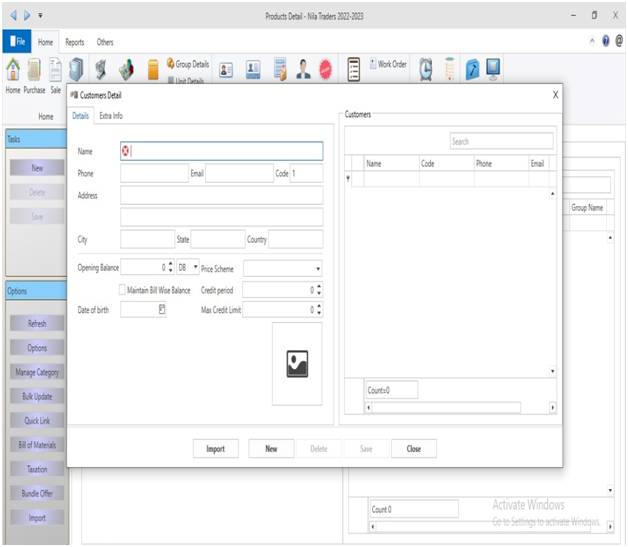
Task: Open Group Details in ribbon
Action: (x=188, y=64)
